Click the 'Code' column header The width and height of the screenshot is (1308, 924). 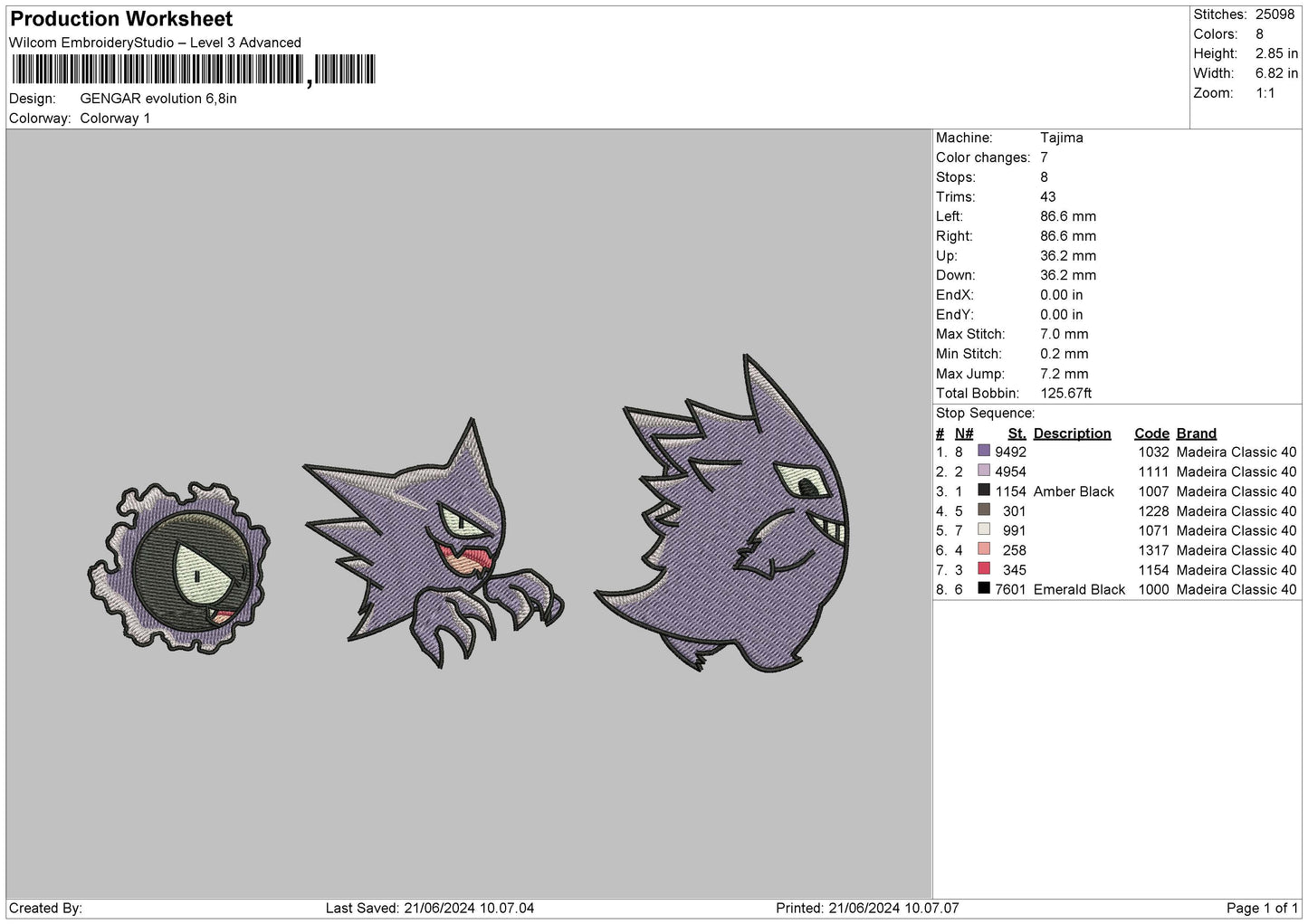pyautogui.click(x=1151, y=433)
